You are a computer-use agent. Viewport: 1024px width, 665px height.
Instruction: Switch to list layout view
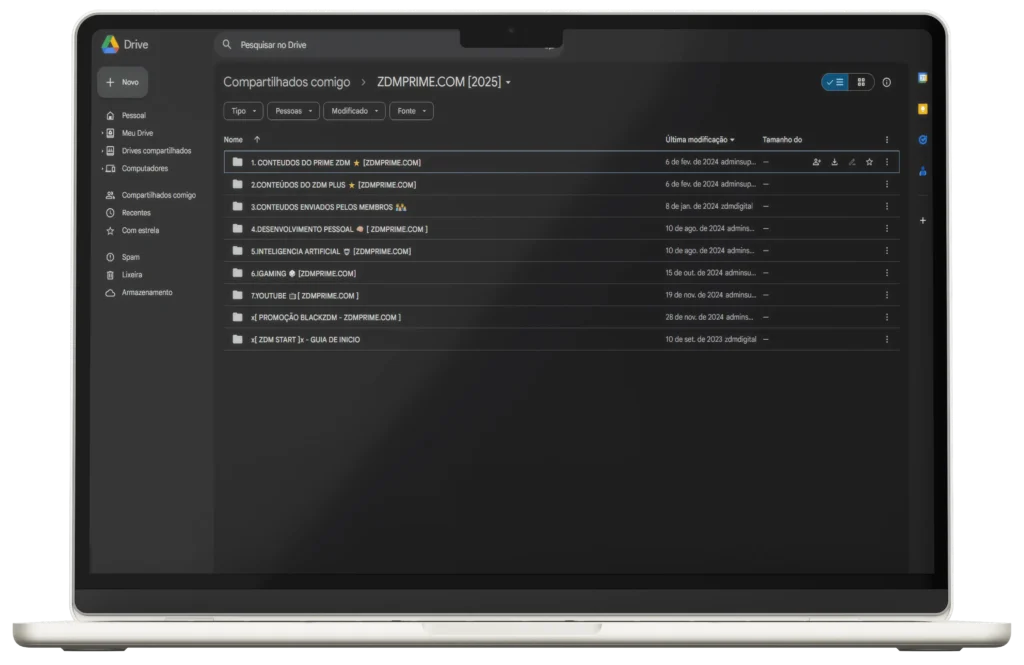835,82
